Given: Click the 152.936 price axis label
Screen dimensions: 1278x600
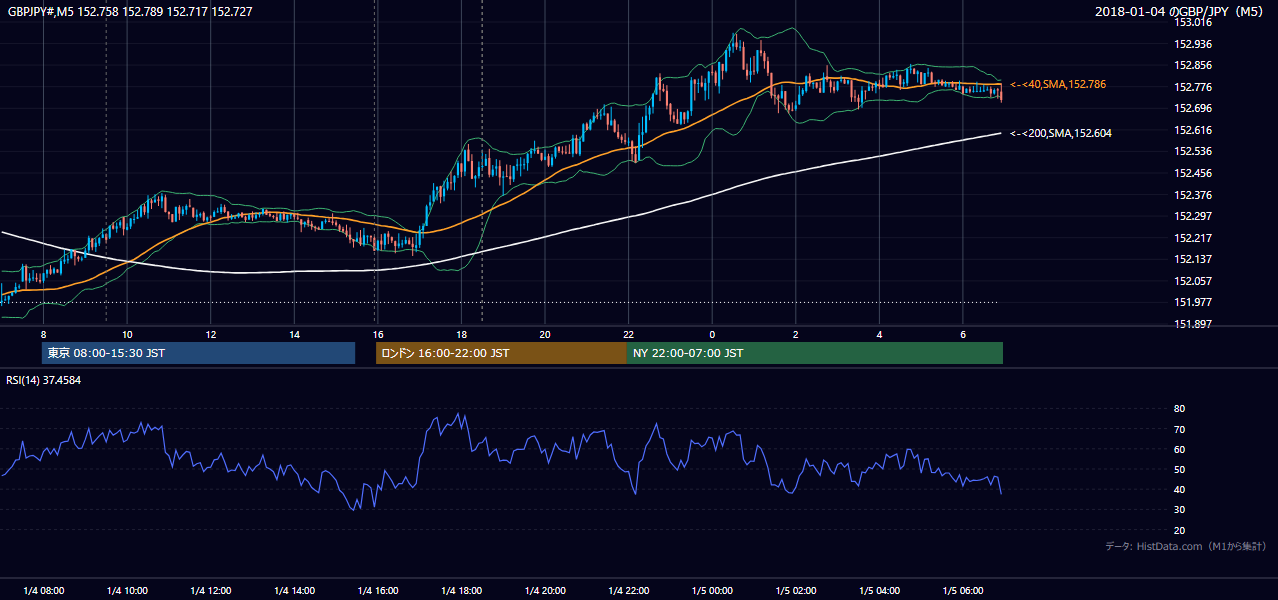Looking at the screenshot, I should coord(1194,44).
